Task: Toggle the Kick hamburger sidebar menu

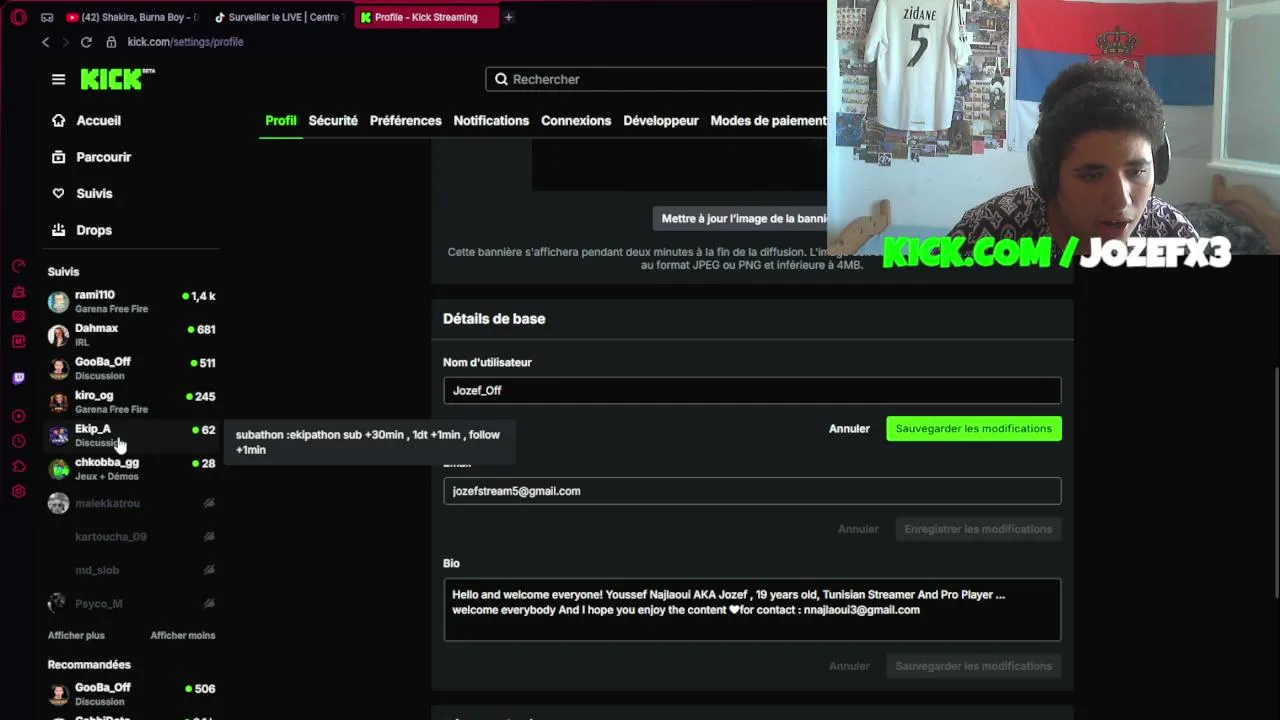Action: 58,79
